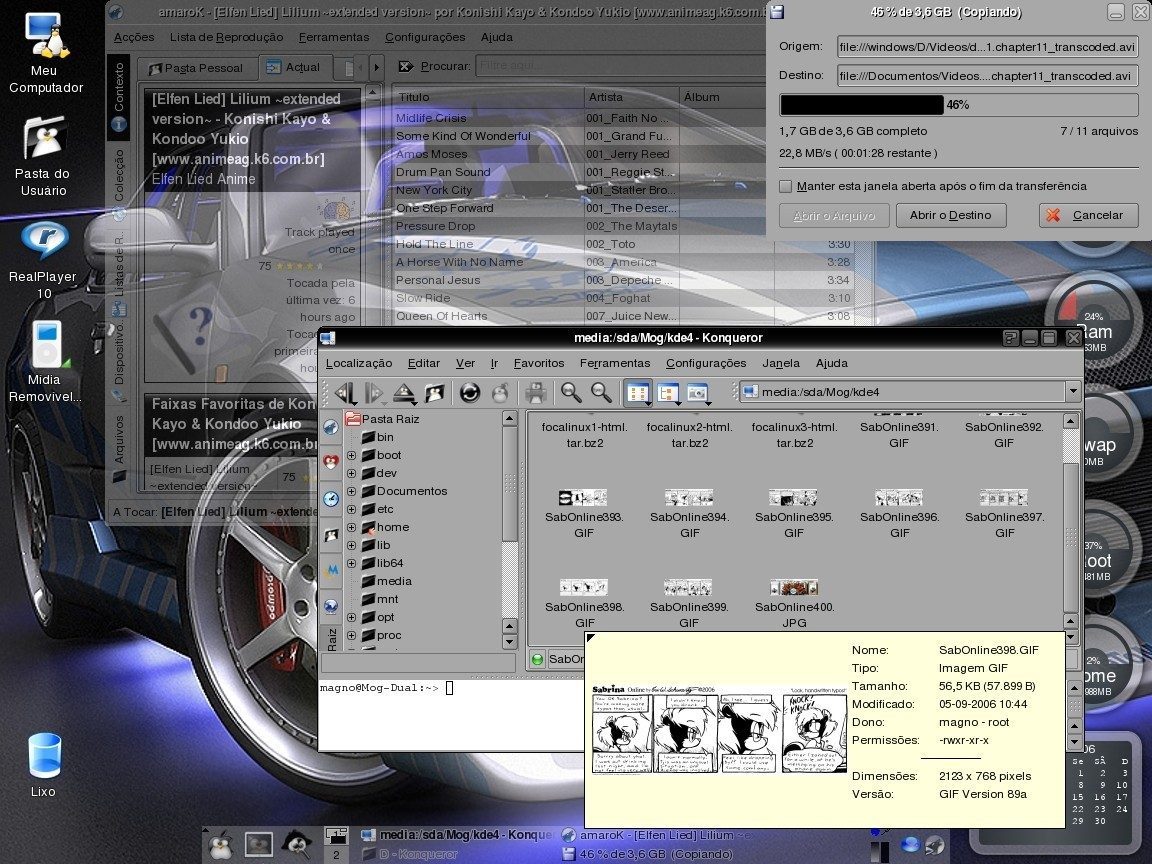Click the penguin start menu icon in panel
The width and height of the screenshot is (1152, 864).
[220, 845]
